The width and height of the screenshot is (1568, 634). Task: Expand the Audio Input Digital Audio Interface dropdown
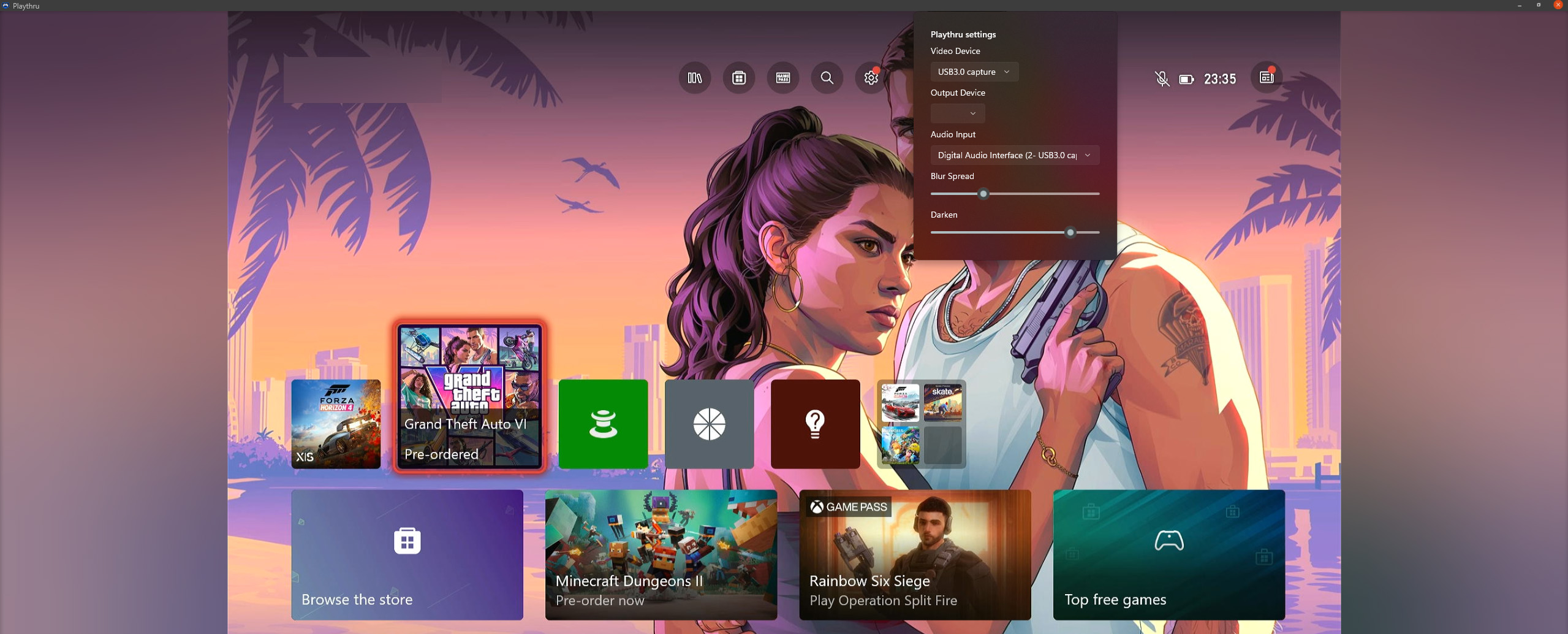click(x=1015, y=155)
